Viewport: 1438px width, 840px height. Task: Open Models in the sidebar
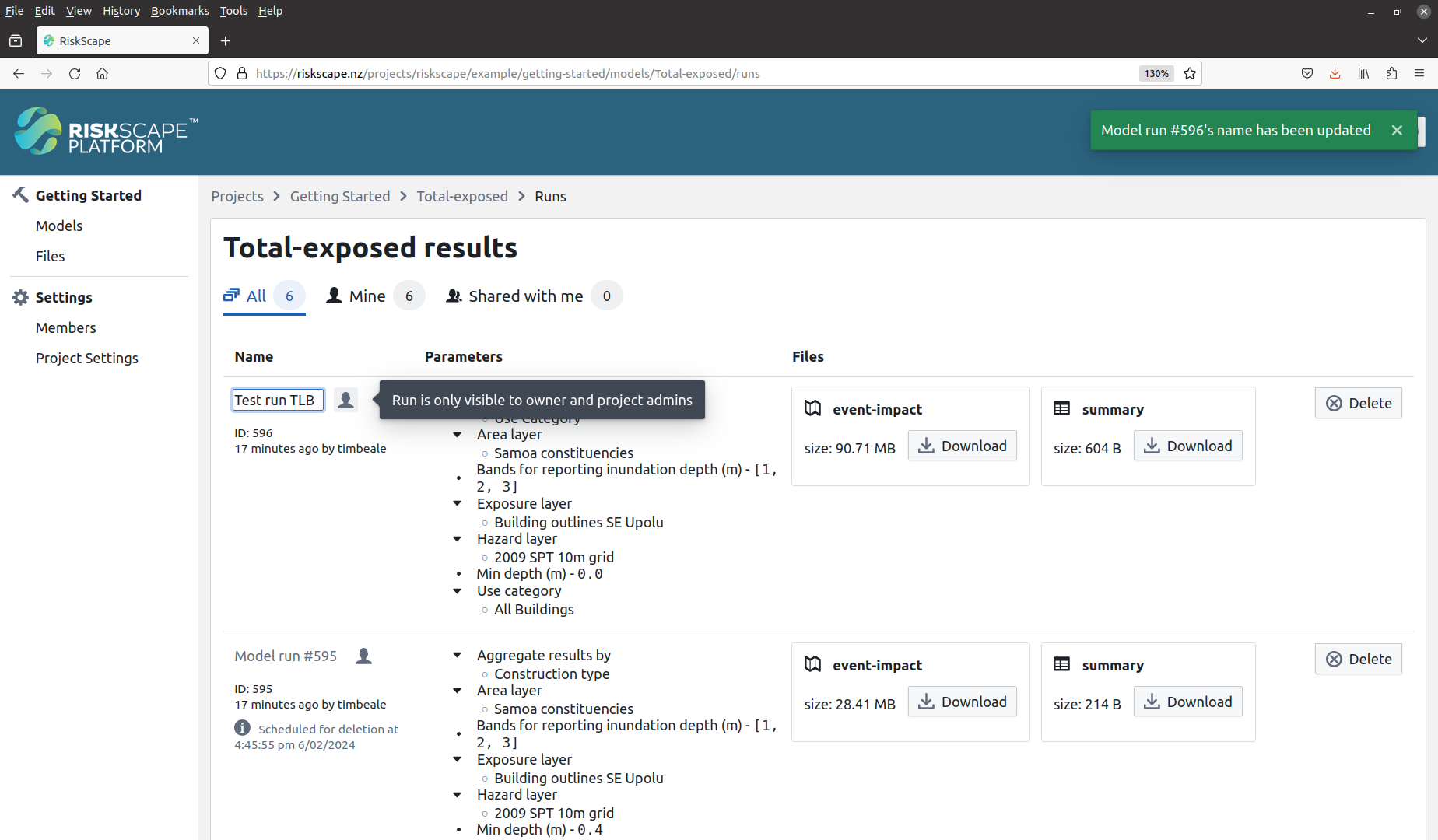pyautogui.click(x=59, y=226)
